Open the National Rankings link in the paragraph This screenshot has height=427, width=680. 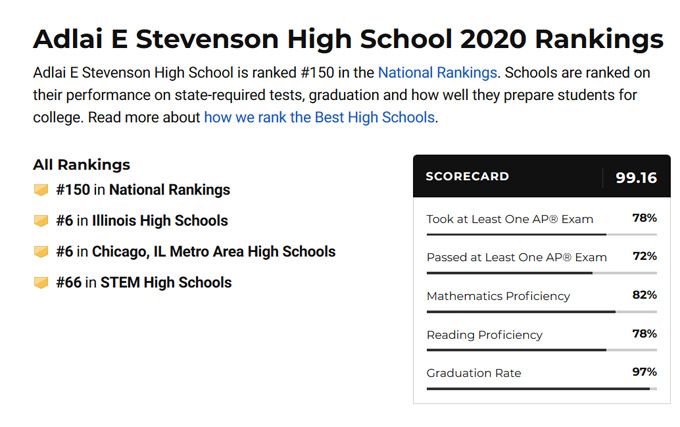(437, 72)
